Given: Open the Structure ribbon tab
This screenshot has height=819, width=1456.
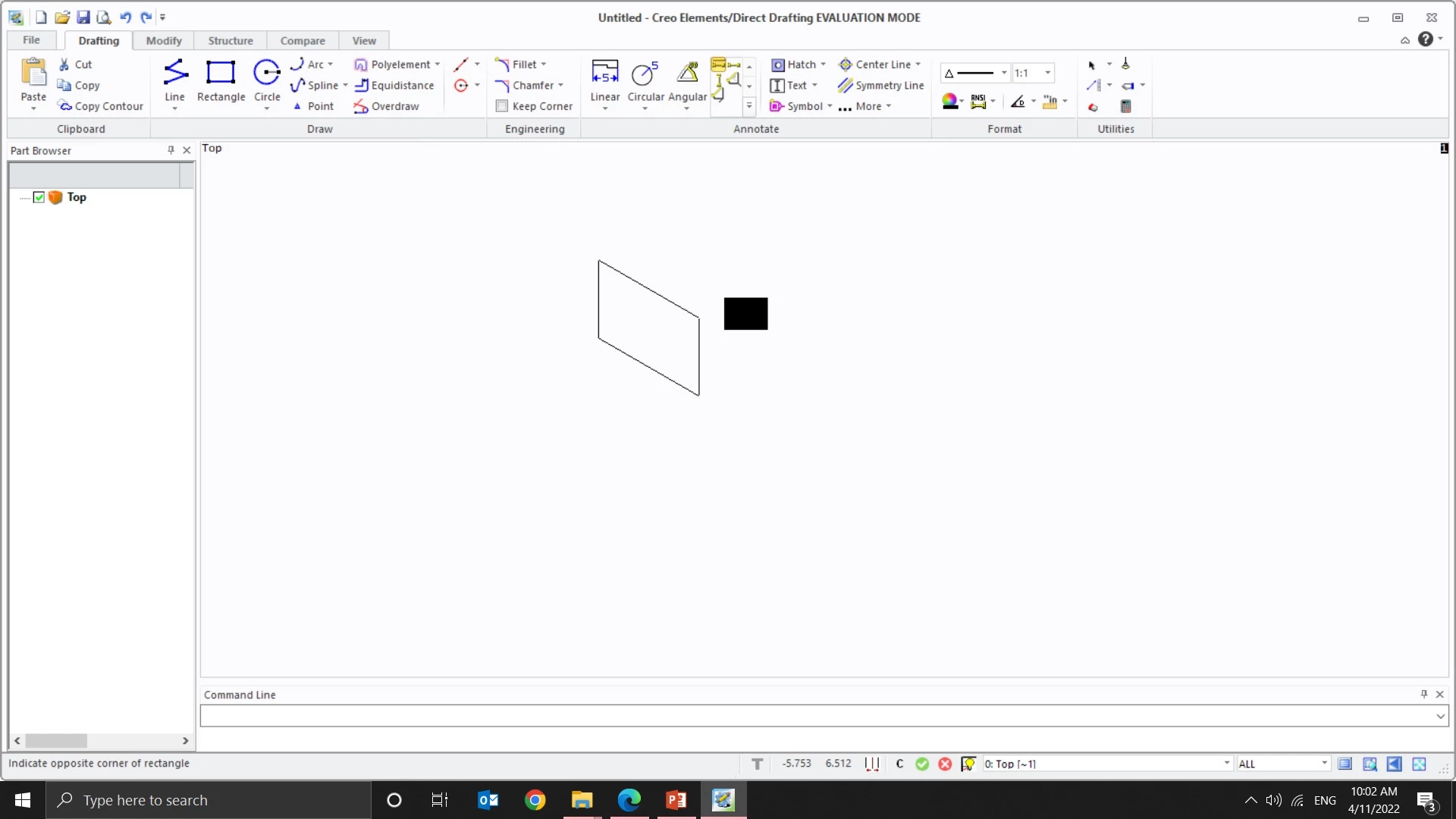Looking at the screenshot, I should coord(231,41).
